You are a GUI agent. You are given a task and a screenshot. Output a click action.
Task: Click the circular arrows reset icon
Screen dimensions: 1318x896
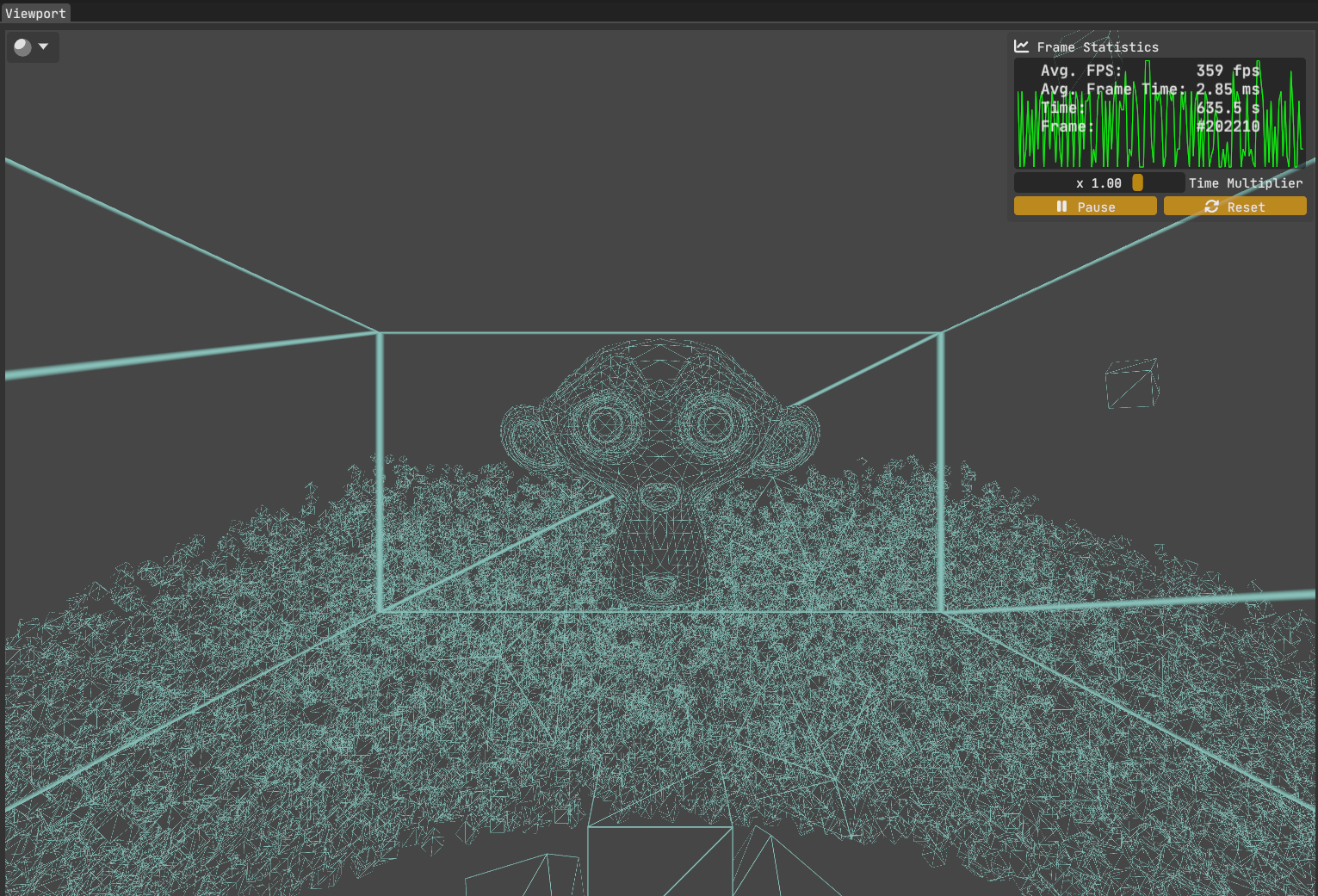1211,207
